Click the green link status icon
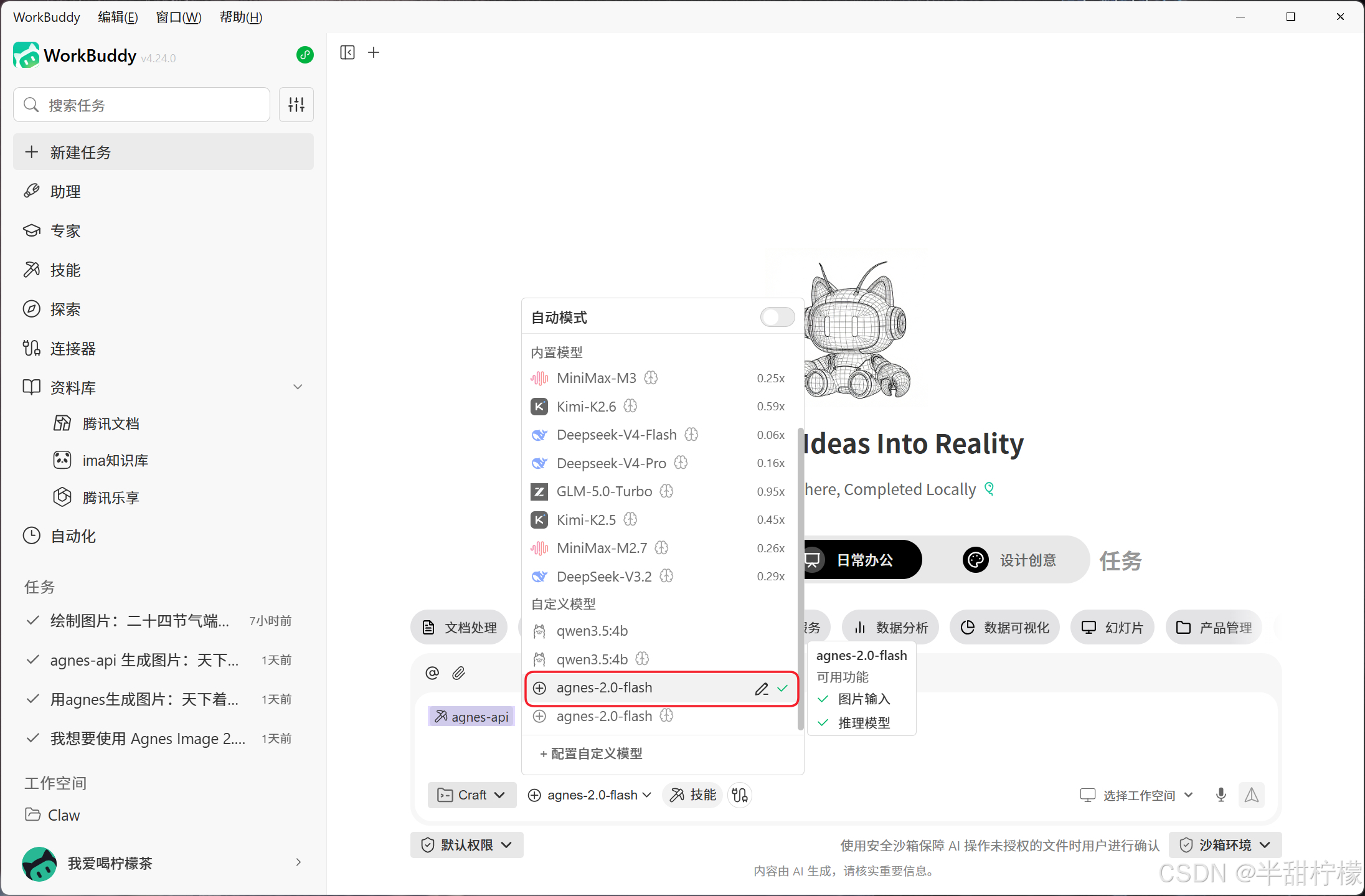 pos(305,55)
